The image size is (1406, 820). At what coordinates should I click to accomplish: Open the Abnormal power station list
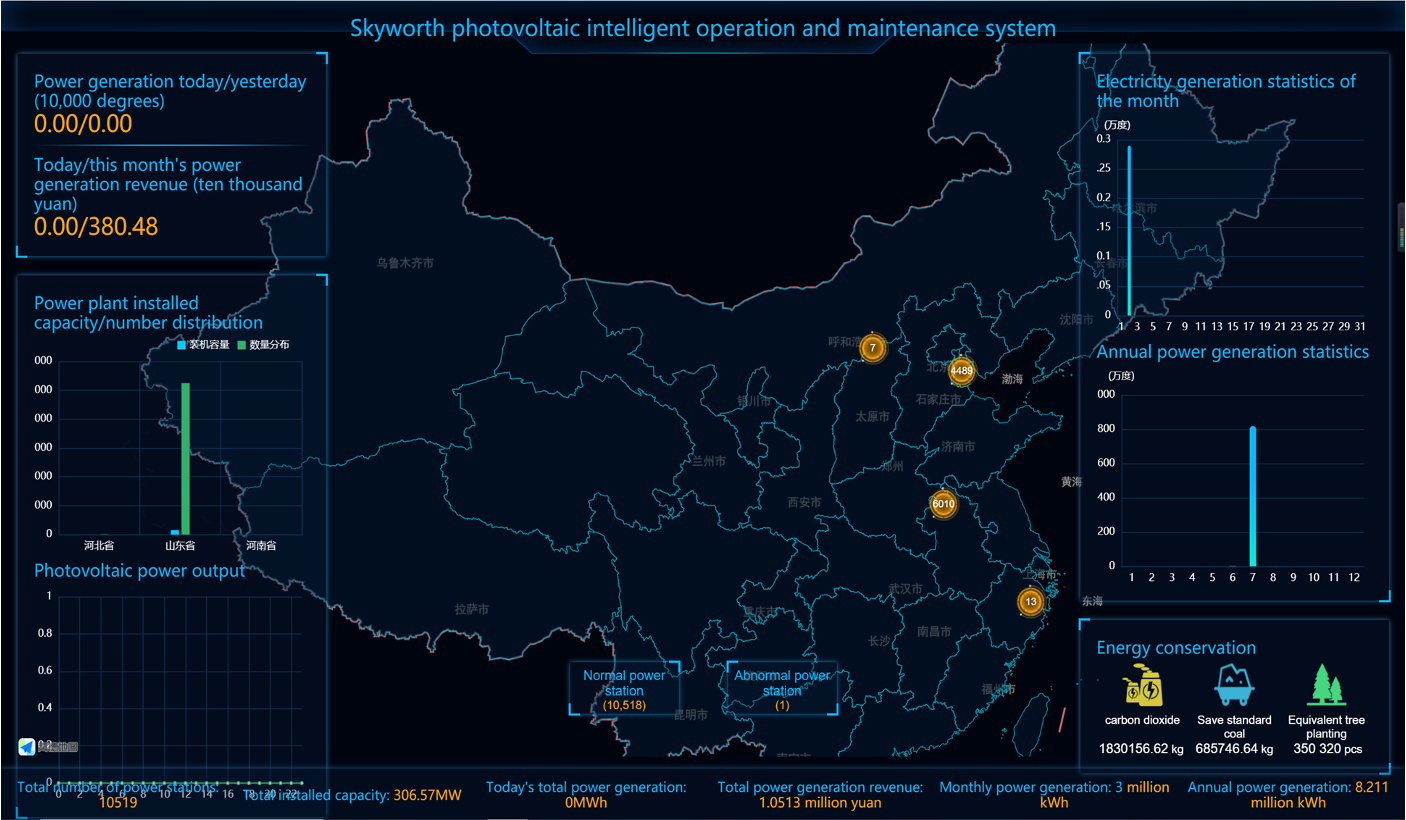point(782,689)
